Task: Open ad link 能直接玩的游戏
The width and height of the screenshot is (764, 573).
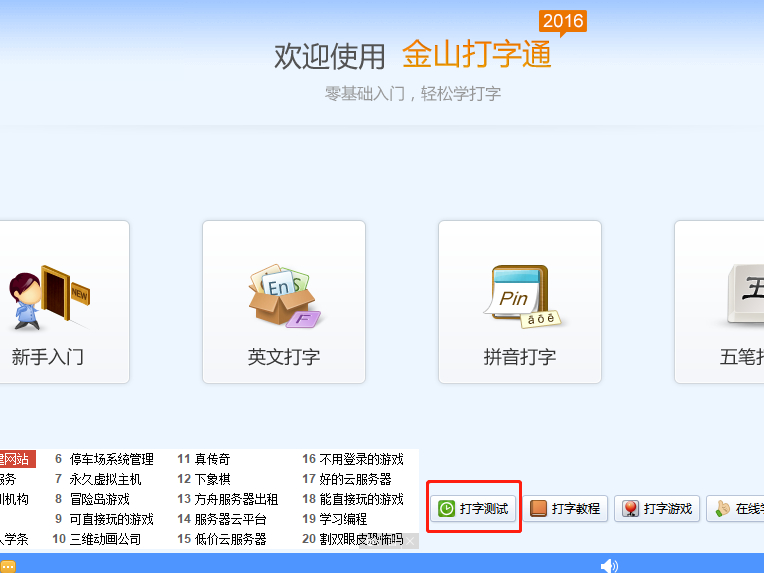Action: 361,499
